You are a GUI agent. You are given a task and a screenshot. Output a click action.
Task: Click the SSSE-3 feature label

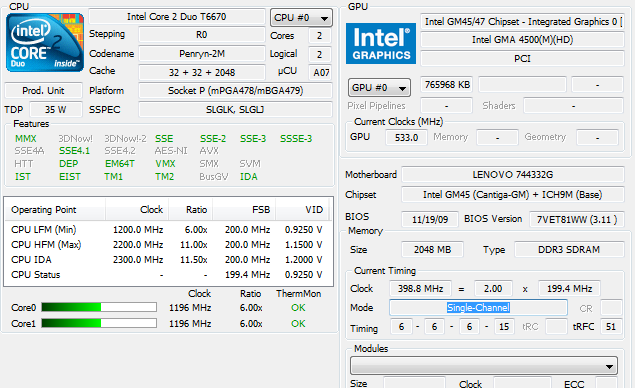coord(296,139)
